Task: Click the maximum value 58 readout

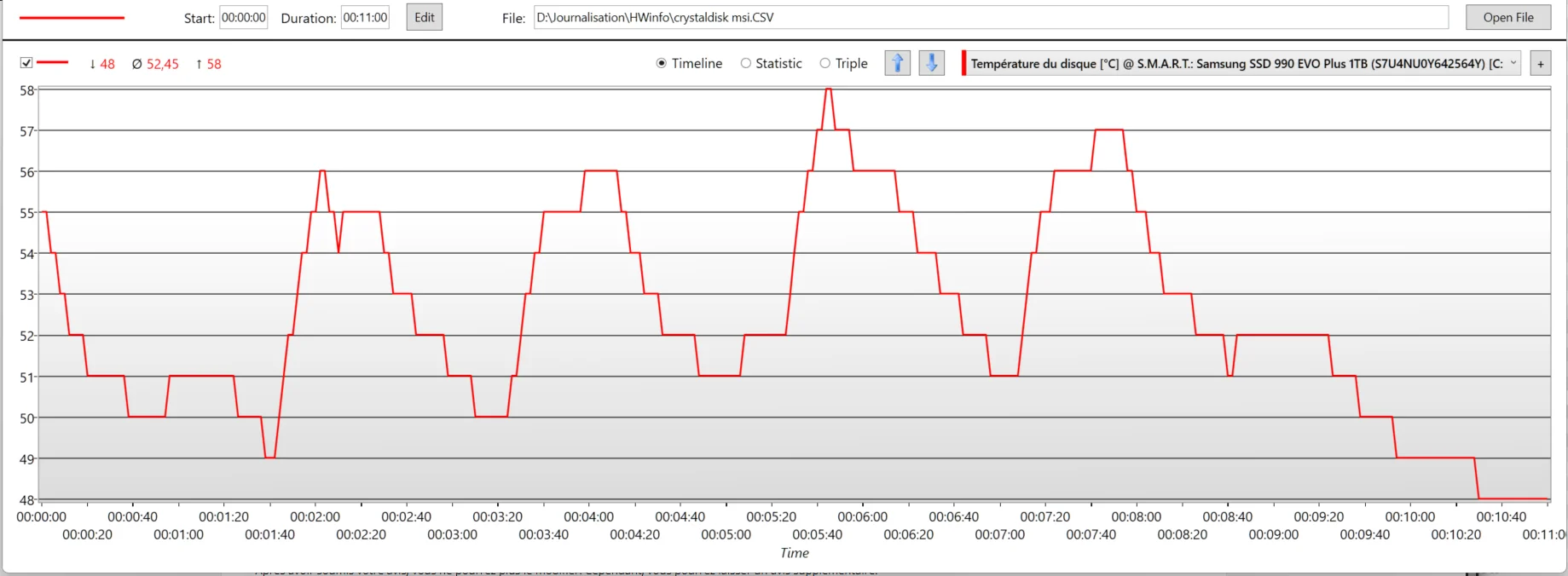Action: pos(208,64)
